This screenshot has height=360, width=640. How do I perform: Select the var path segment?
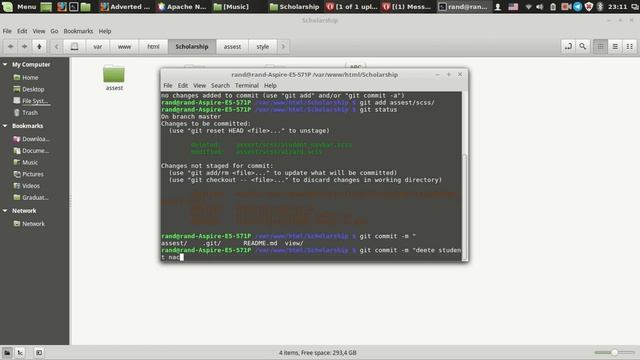pyautogui.click(x=98, y=47)
